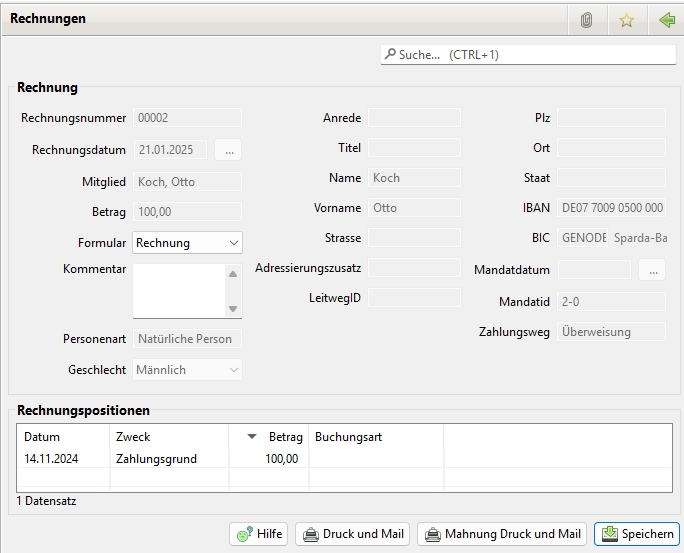Screen dimensions: 684x553
Task: Open the Mandatdatum date picker button
Action: [x=651, y=270]
